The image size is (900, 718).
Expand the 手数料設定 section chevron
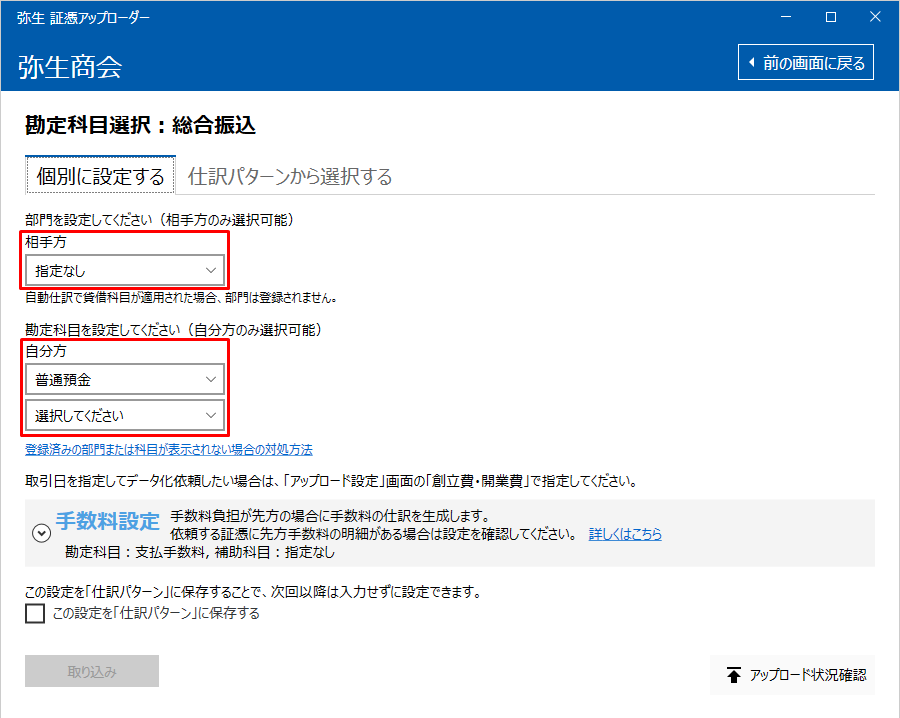[41, 533]
